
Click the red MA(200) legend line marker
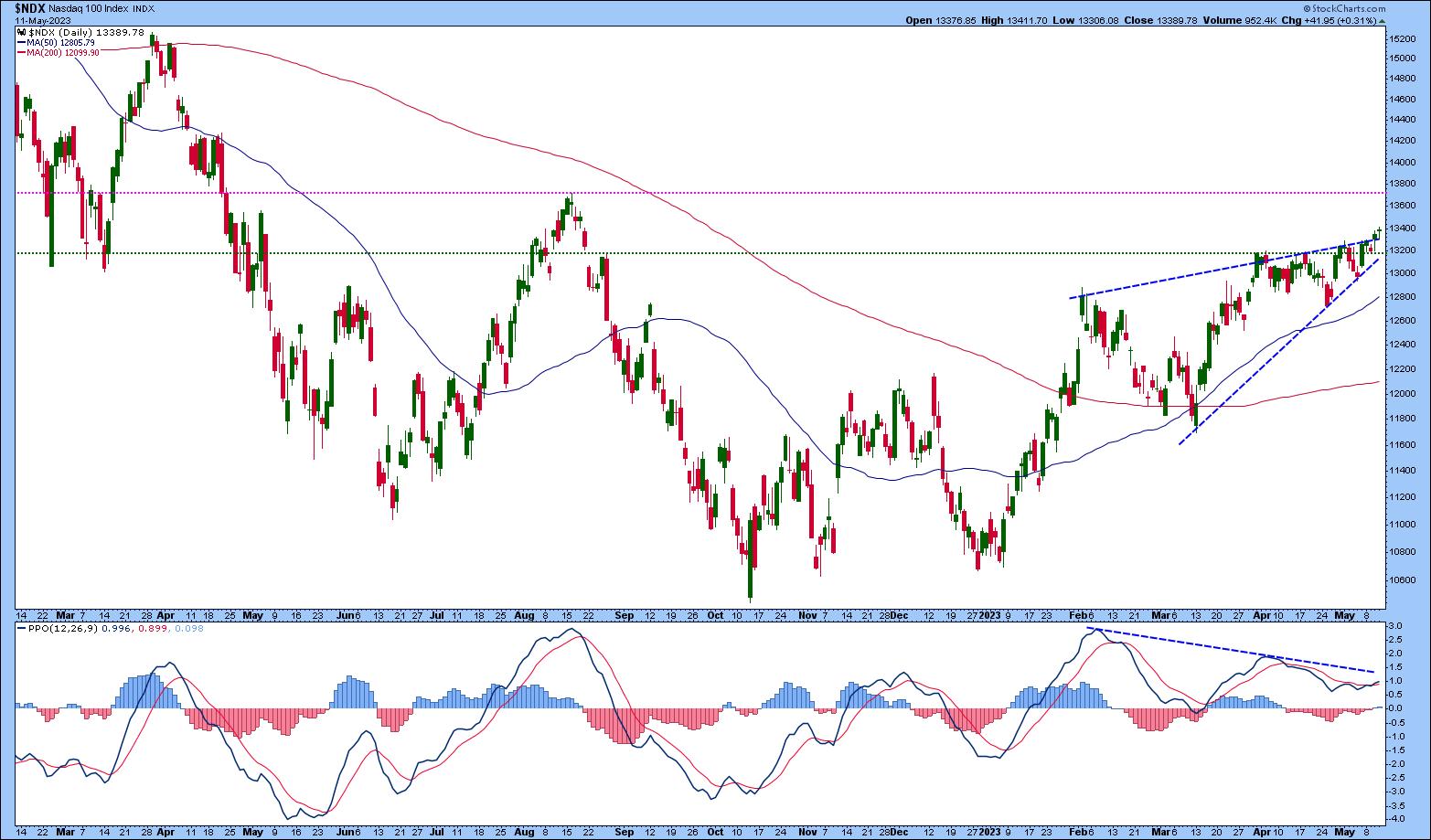21,52
